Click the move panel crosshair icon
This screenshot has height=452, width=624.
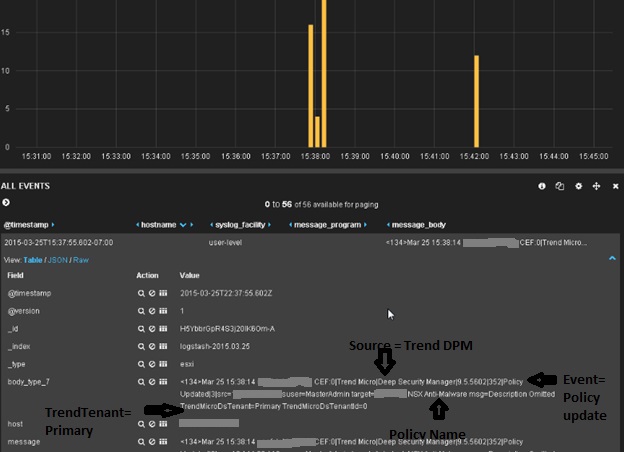(596, 186)
